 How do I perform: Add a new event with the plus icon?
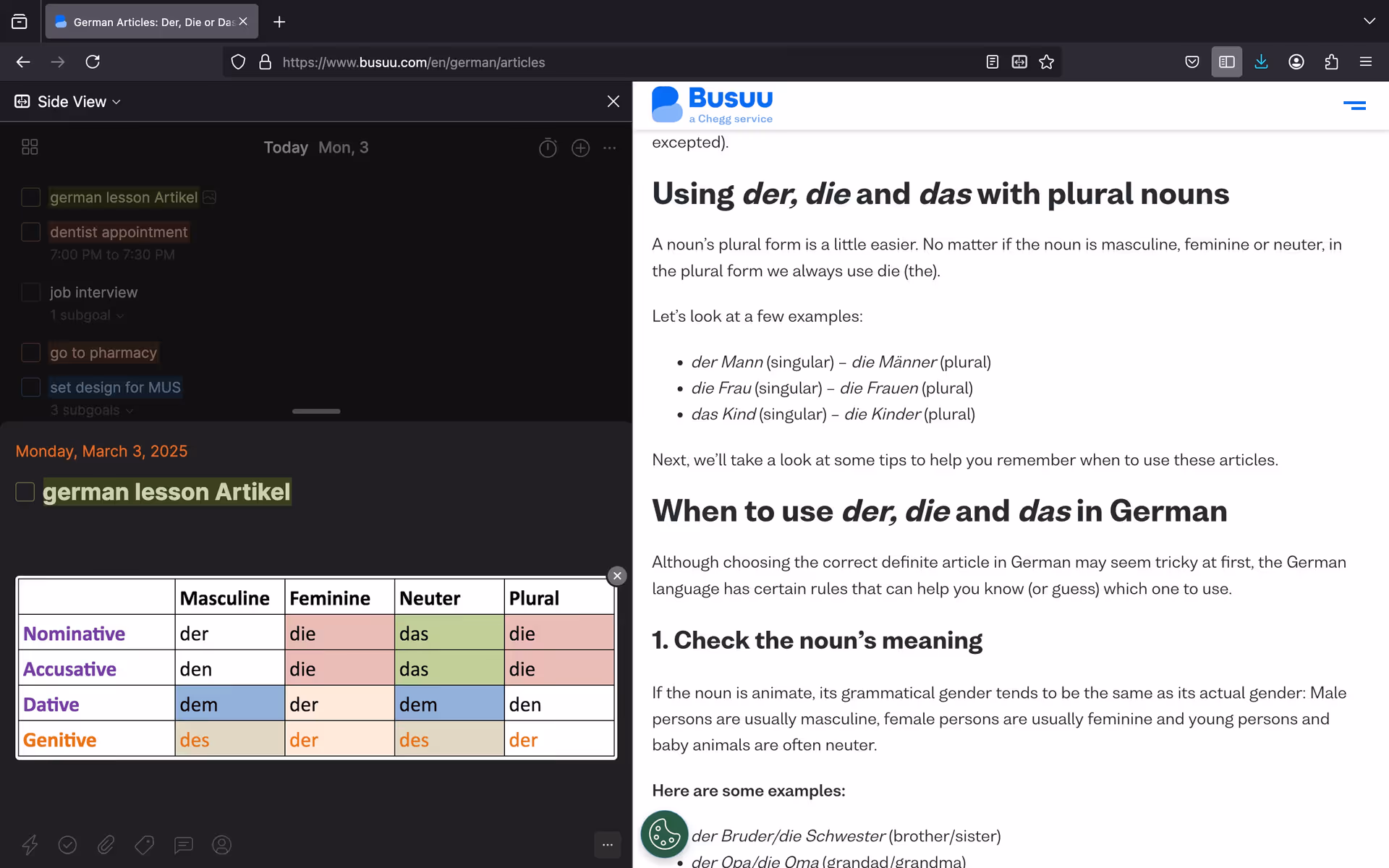click(x=581, y=148)
